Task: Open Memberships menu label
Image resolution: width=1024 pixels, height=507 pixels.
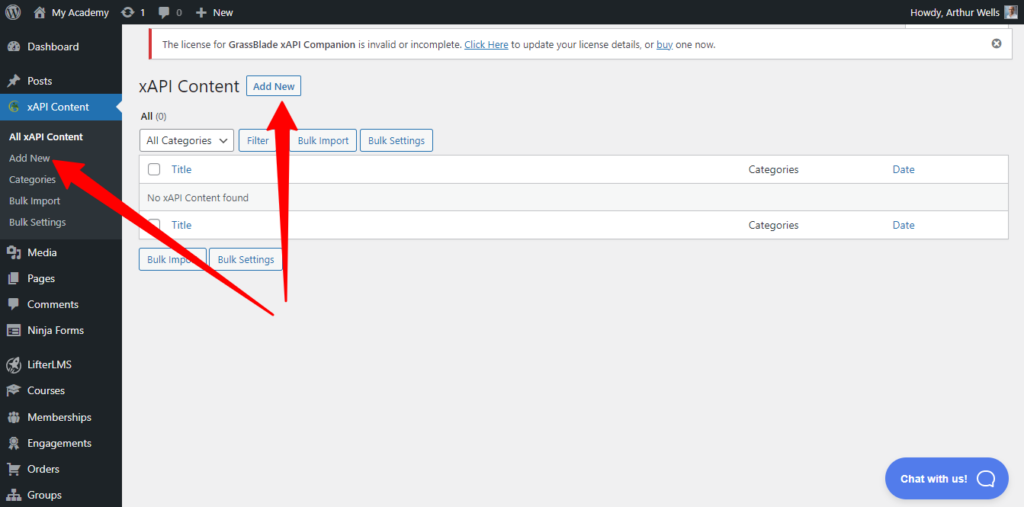Action: tap(59, 417)
